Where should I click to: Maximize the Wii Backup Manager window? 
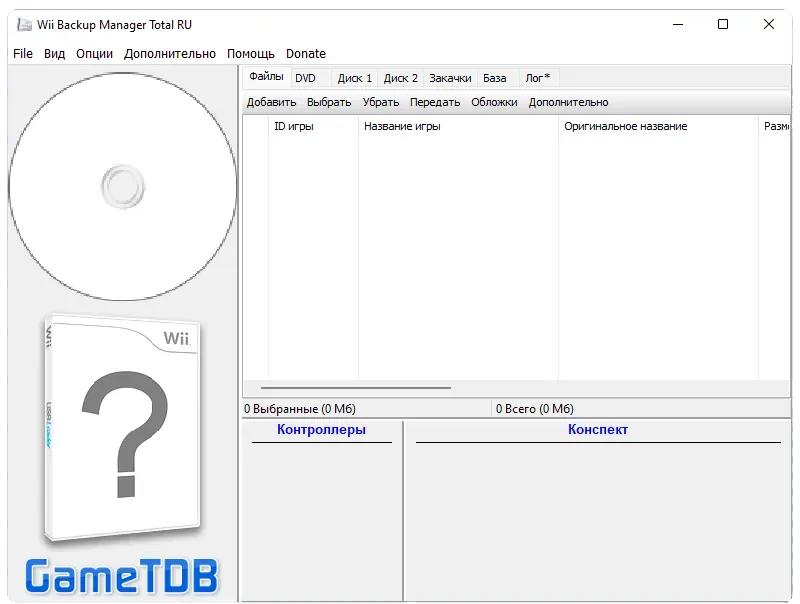tap(723, 24)
